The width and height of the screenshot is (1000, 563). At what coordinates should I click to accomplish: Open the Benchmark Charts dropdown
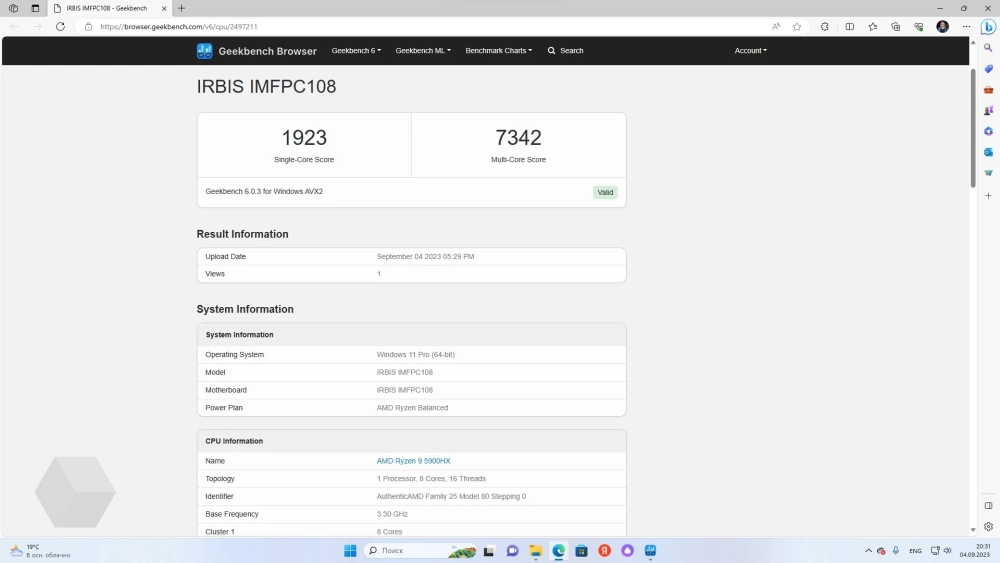click(498, 51)
